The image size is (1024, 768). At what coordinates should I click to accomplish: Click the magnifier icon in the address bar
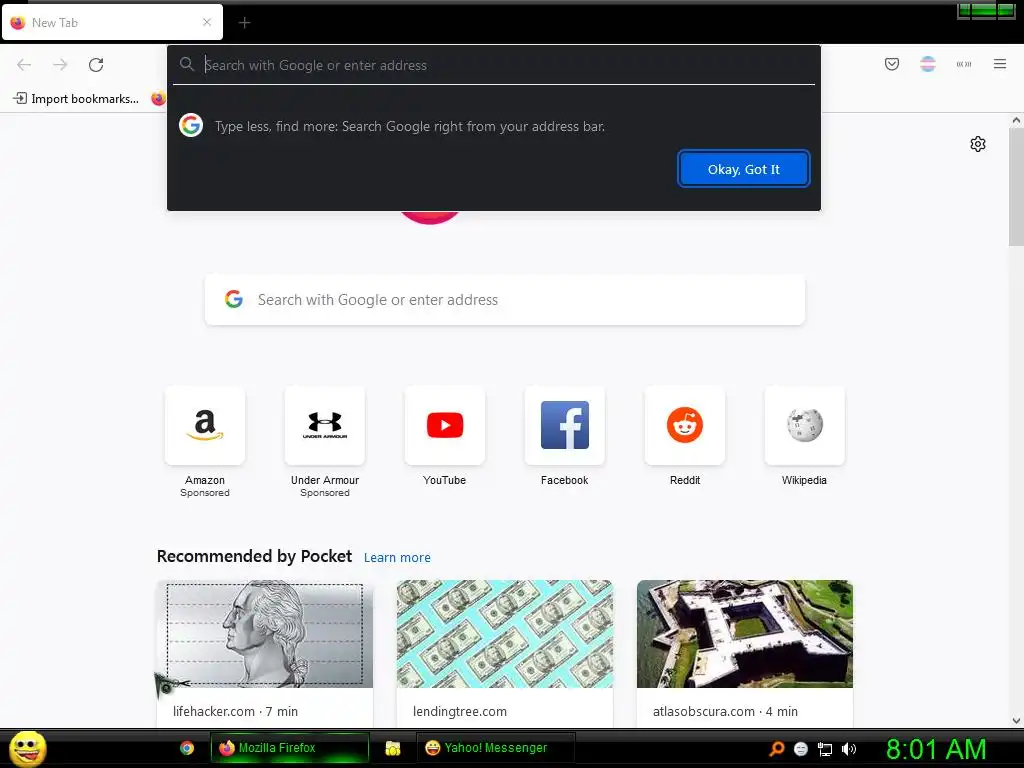pos(187,64)
